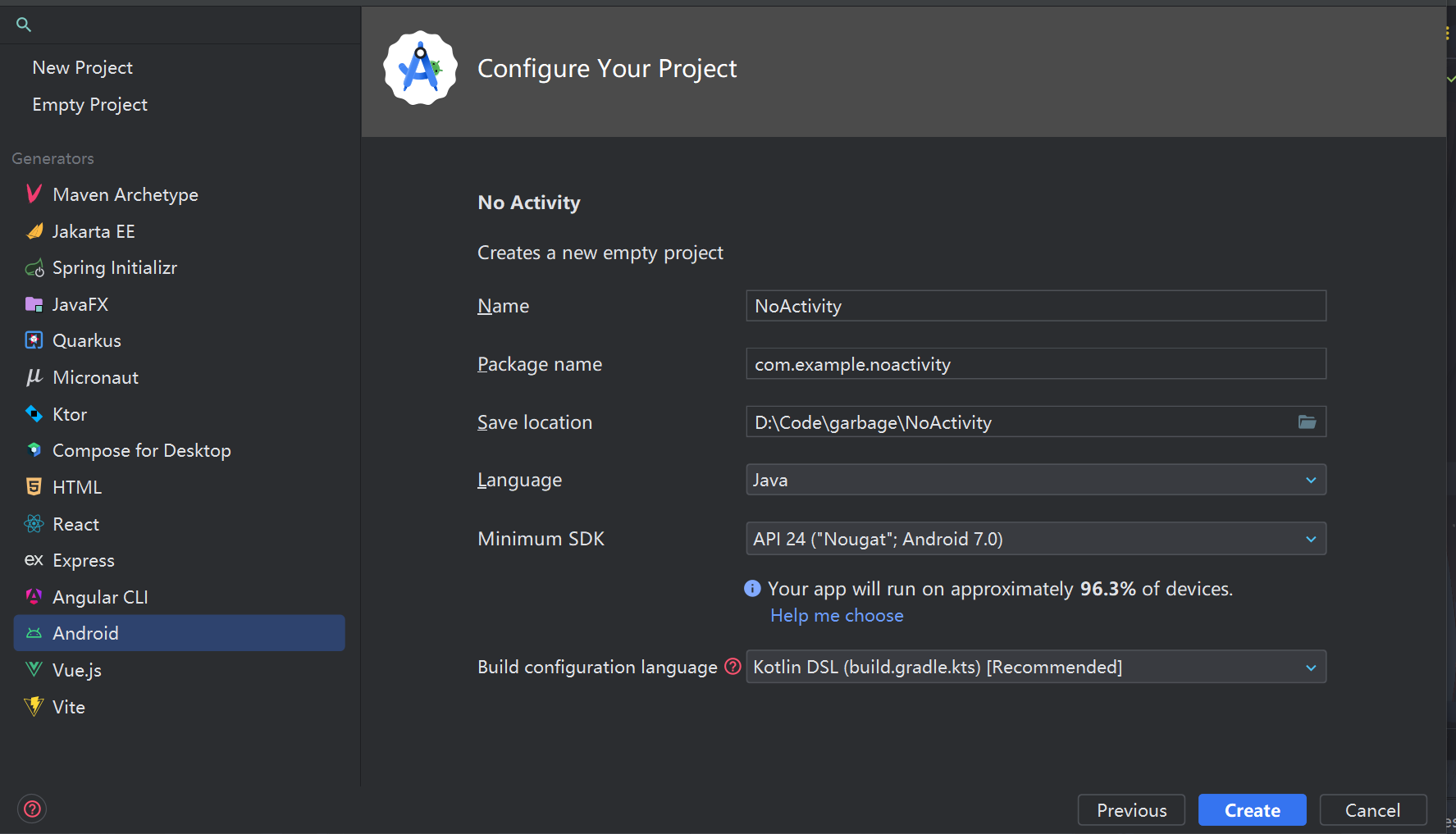Click the Create button
This screenshot has height=834, width=1456.
pyautogui.click(x=1253, y=810)
